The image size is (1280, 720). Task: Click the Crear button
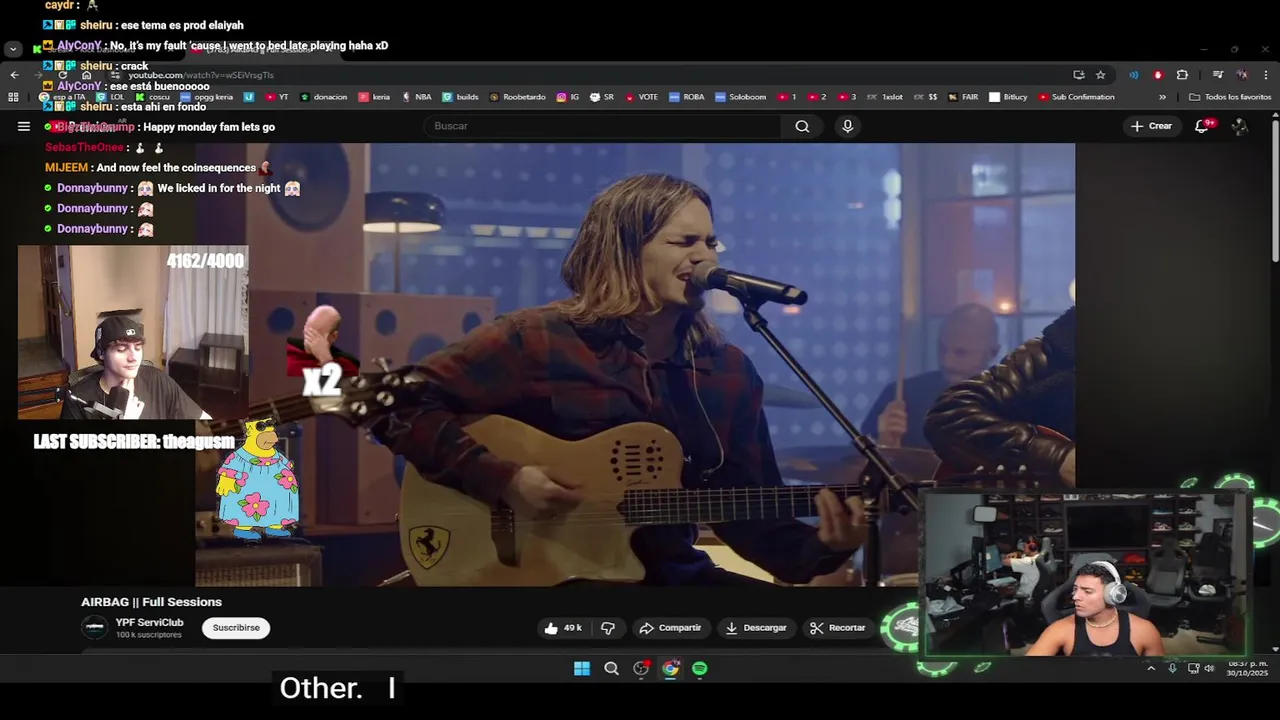tap(1151, 126)
